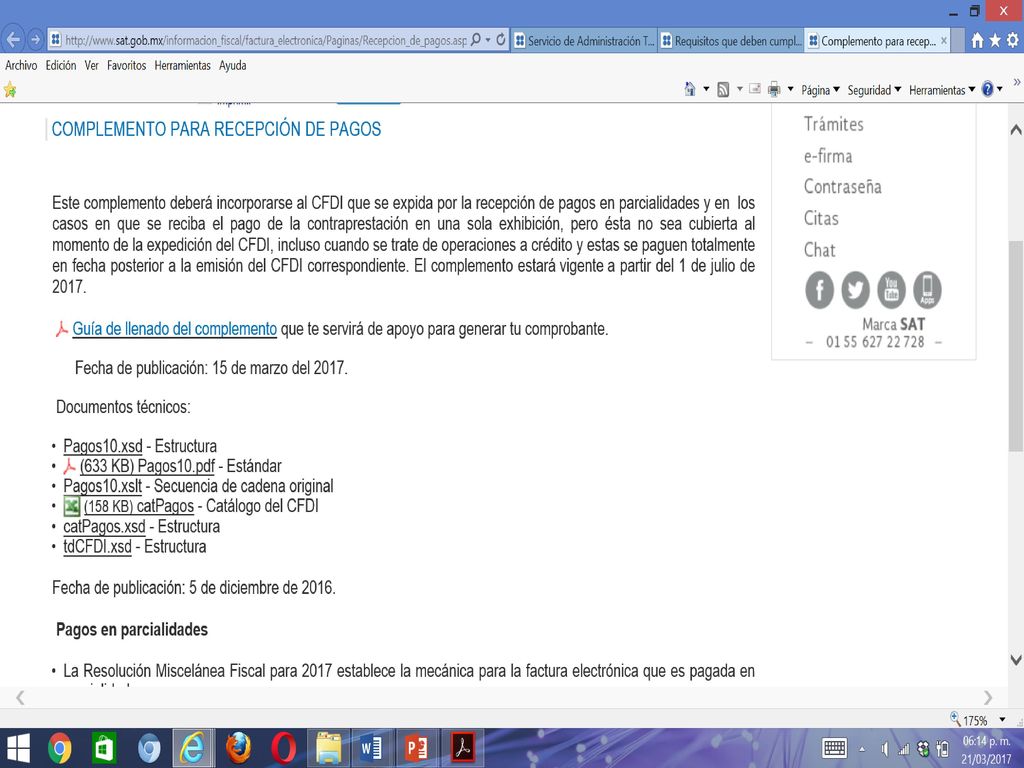Expand the RSS feeds dropdown arrow
Viewport: 1024px width, 768px height.
pos(739,89)
